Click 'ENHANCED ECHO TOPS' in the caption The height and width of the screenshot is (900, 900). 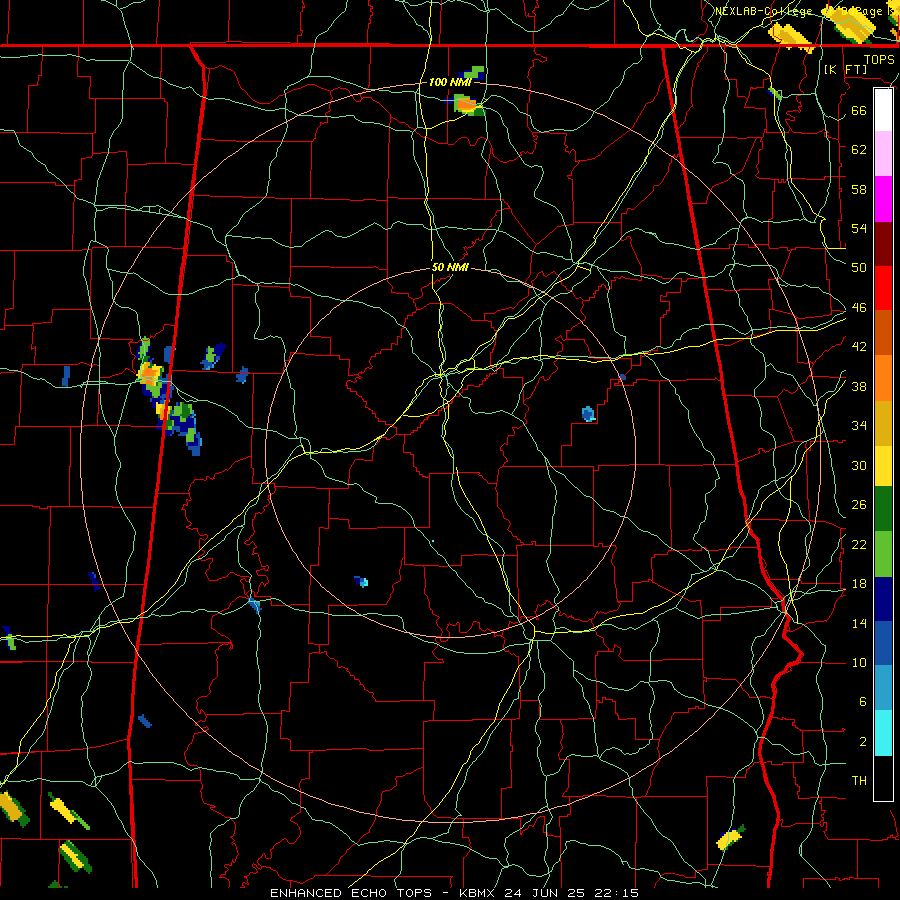[x=351, y=893]
